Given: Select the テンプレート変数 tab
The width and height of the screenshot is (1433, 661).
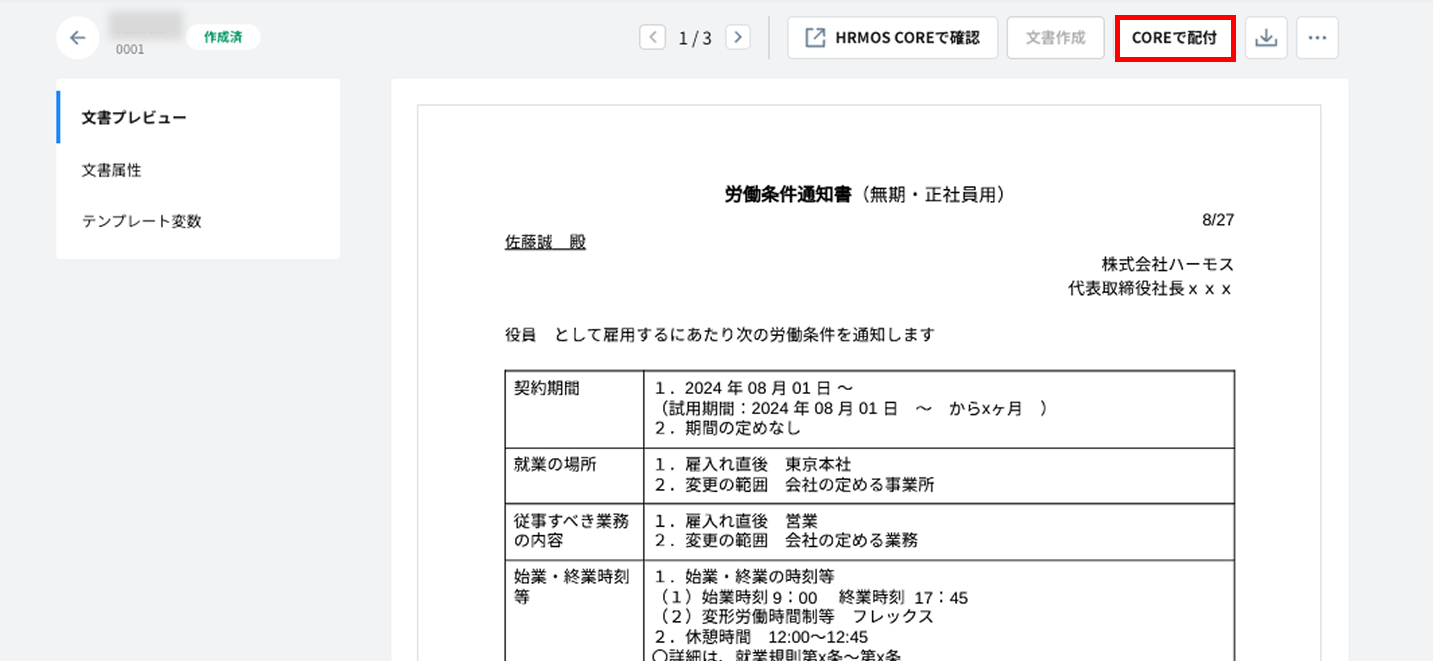Looking at the screenshot, I should coord(198,221).
